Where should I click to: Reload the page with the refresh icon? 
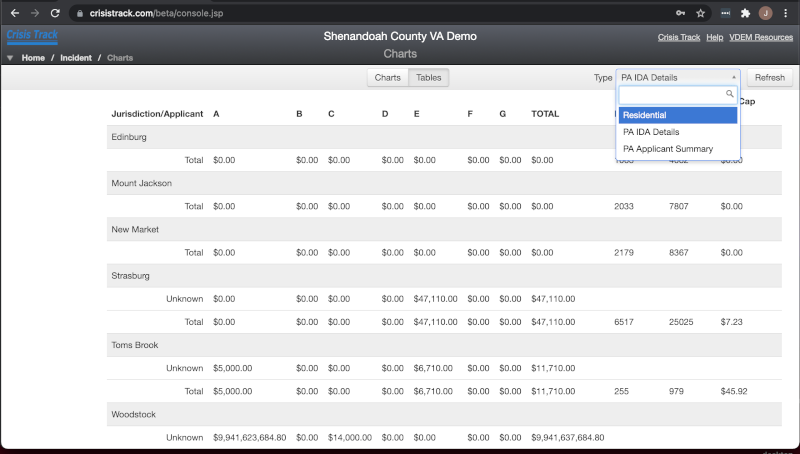[x=55, y=13]
